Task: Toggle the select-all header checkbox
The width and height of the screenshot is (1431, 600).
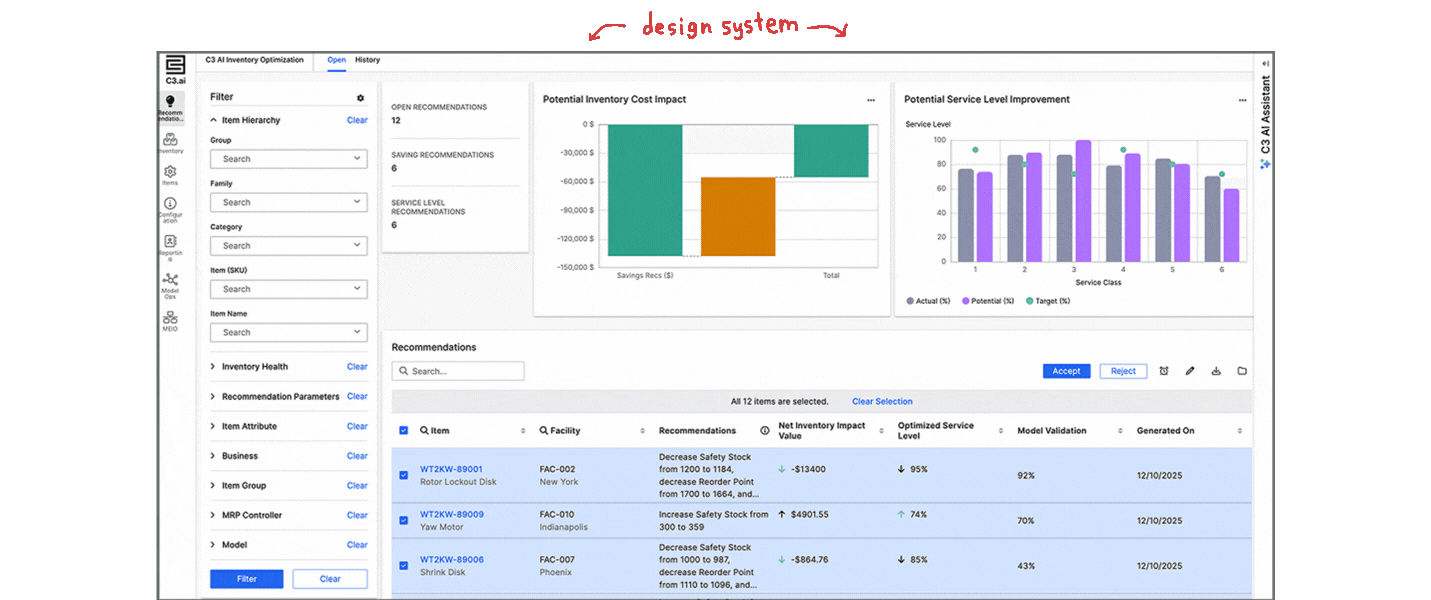Action: point(404,431)
